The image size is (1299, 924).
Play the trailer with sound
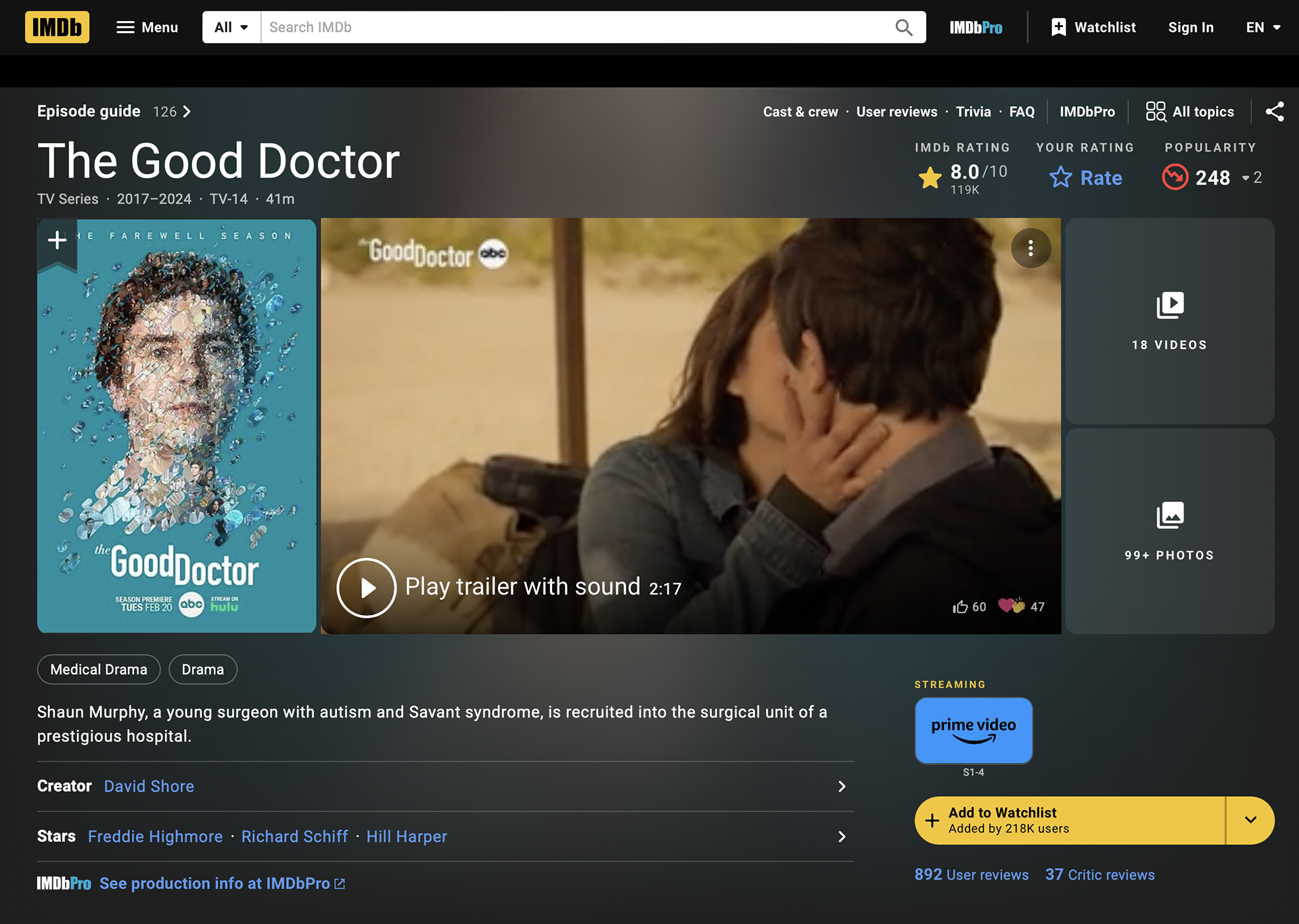[367, 587]
